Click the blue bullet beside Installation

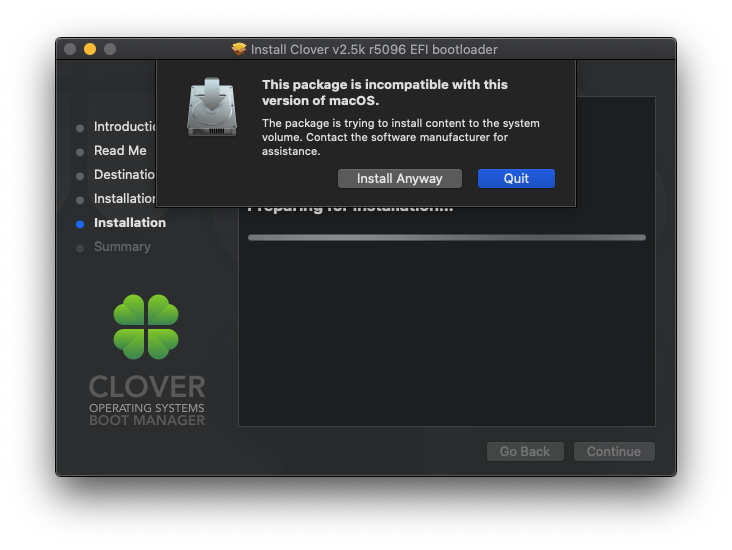click(x=80, y=224)
